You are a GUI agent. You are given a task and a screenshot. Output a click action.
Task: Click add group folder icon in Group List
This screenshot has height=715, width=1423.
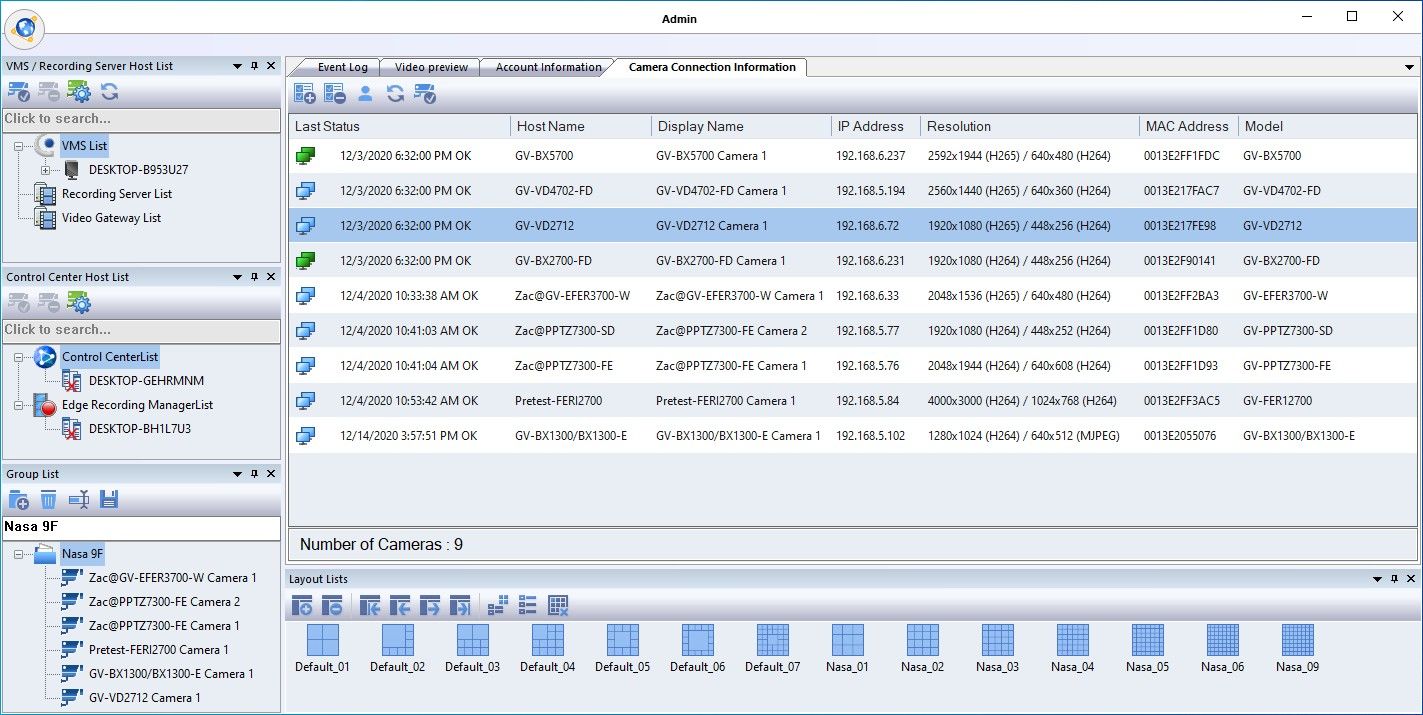point(18,500)
